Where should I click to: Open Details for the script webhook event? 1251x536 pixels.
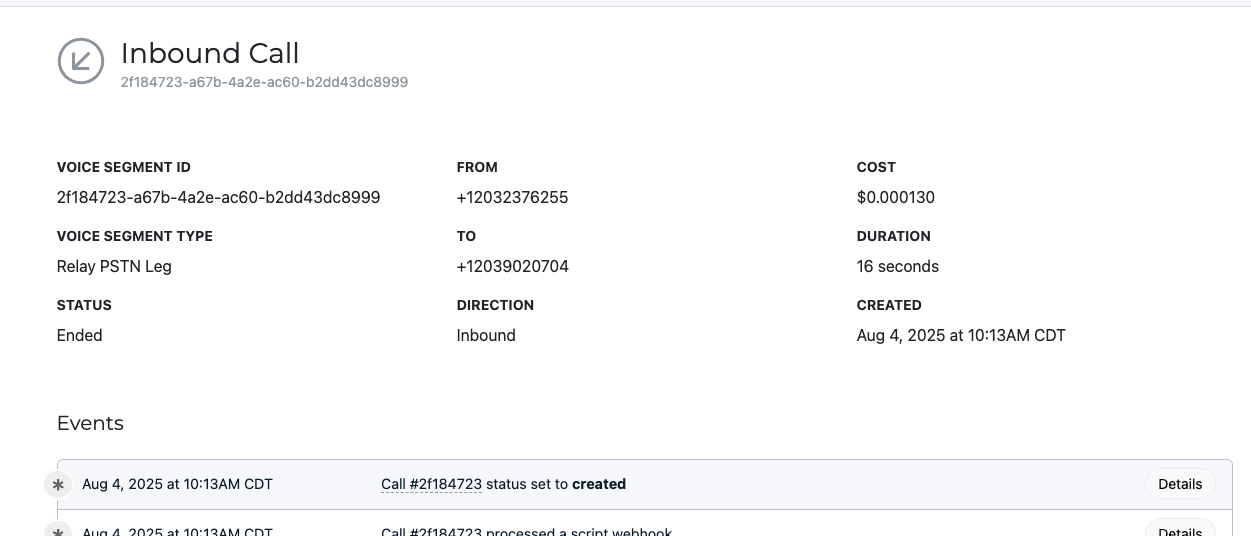1180,529
